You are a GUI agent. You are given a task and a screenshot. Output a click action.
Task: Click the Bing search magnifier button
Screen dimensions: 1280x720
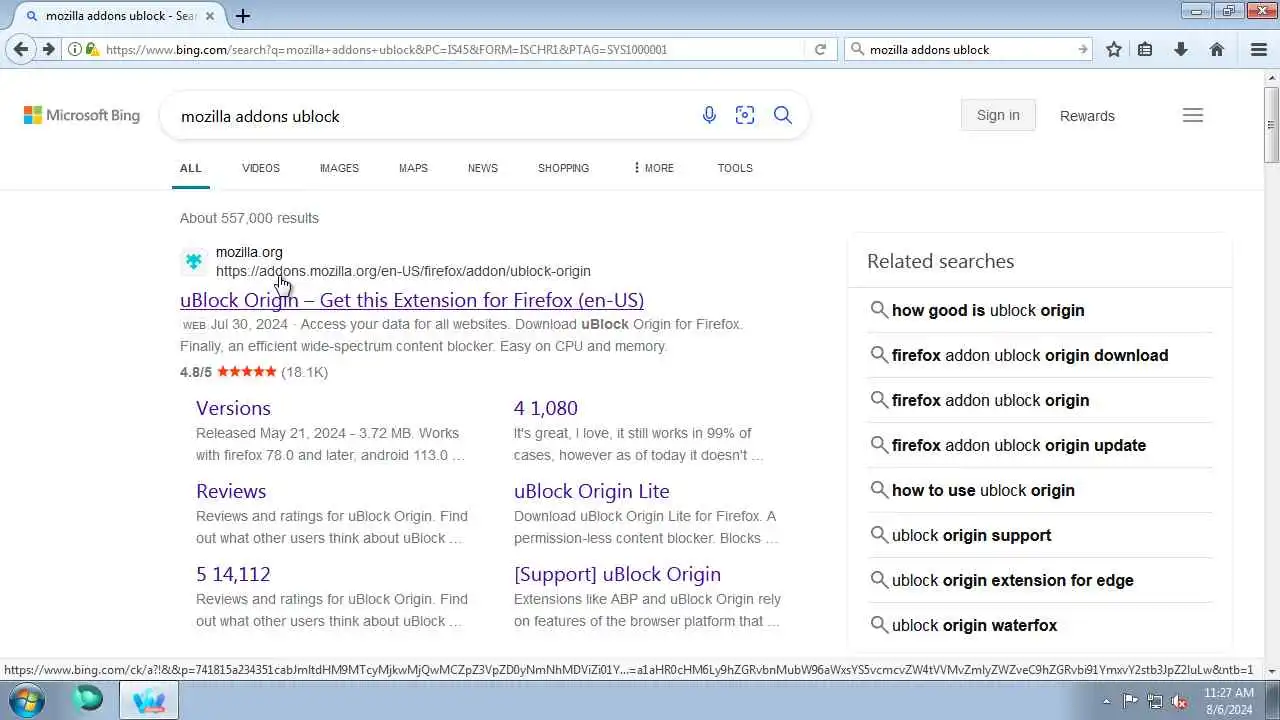[783, 115]
